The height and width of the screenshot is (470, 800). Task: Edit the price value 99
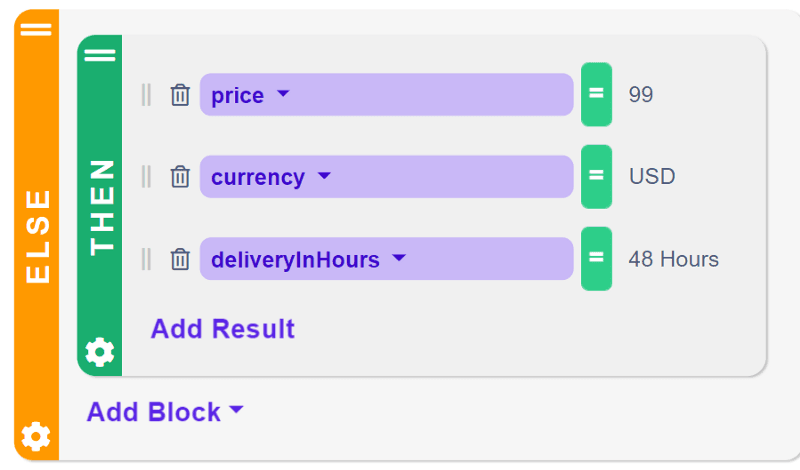pos(641,94)
